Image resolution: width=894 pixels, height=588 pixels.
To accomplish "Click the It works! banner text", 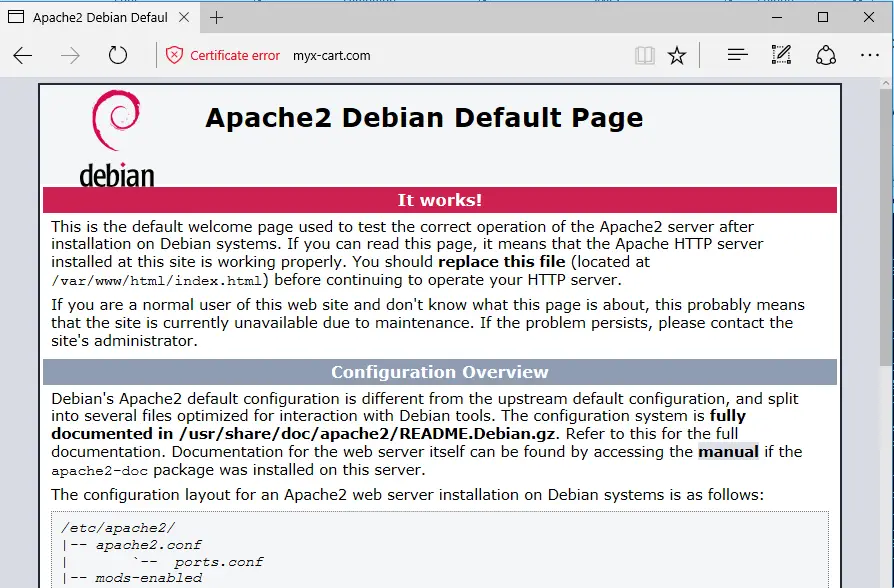I will tap(440, 200).
